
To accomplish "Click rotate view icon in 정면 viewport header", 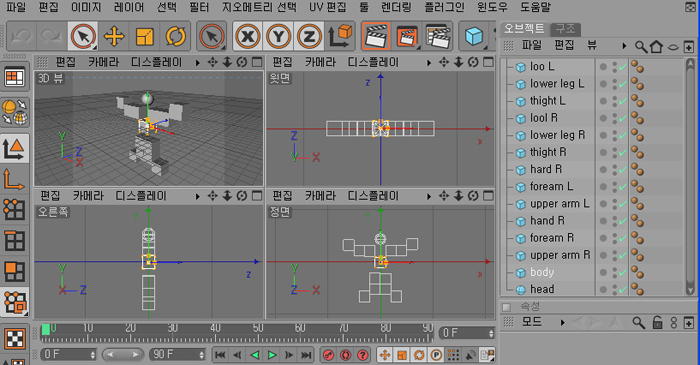I will [x=473, y=196].
